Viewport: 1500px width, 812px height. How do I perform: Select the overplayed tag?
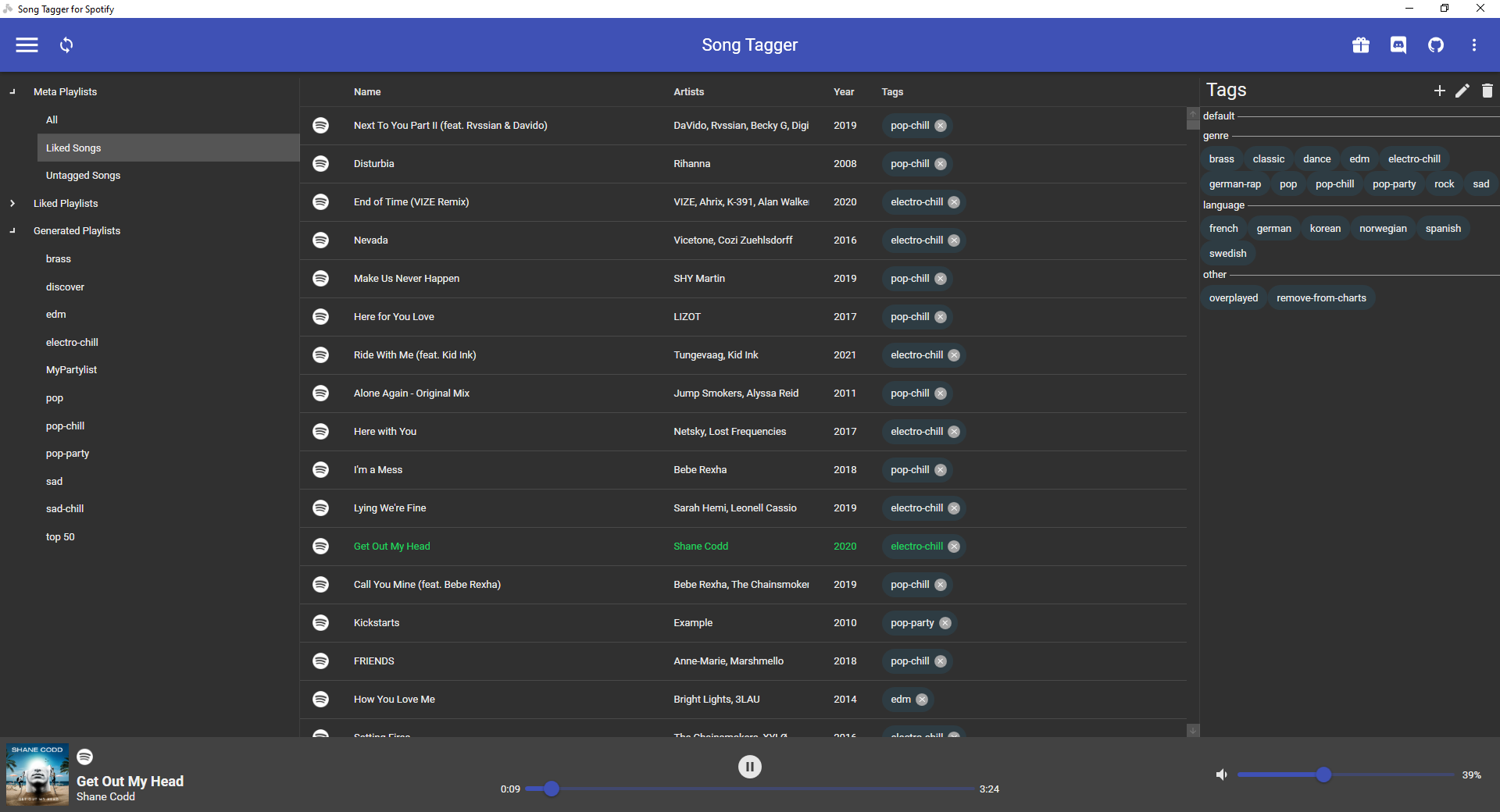click(x=1234, y=298)
